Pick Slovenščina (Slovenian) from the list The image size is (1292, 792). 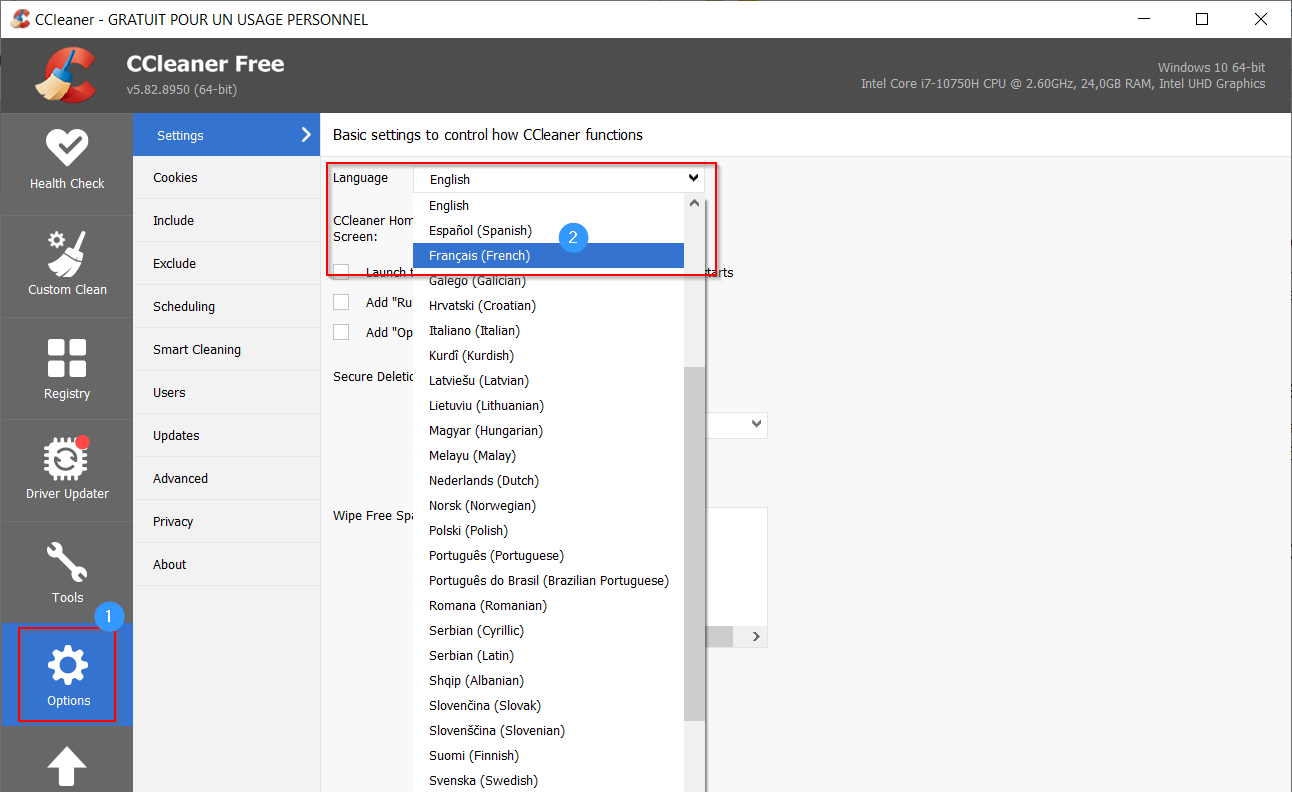click(x=549, y=731)
